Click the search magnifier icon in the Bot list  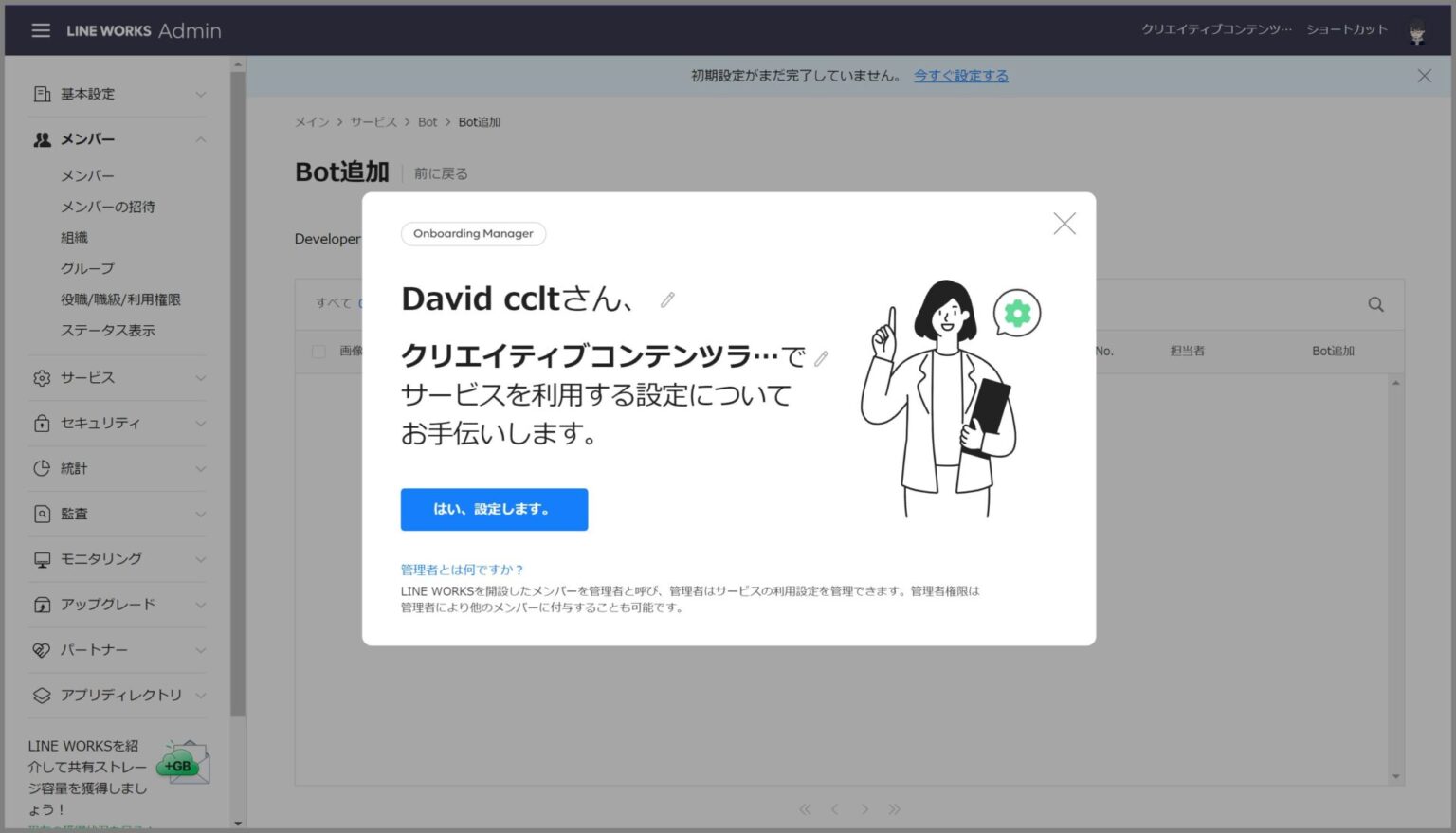pos(1374,304)
